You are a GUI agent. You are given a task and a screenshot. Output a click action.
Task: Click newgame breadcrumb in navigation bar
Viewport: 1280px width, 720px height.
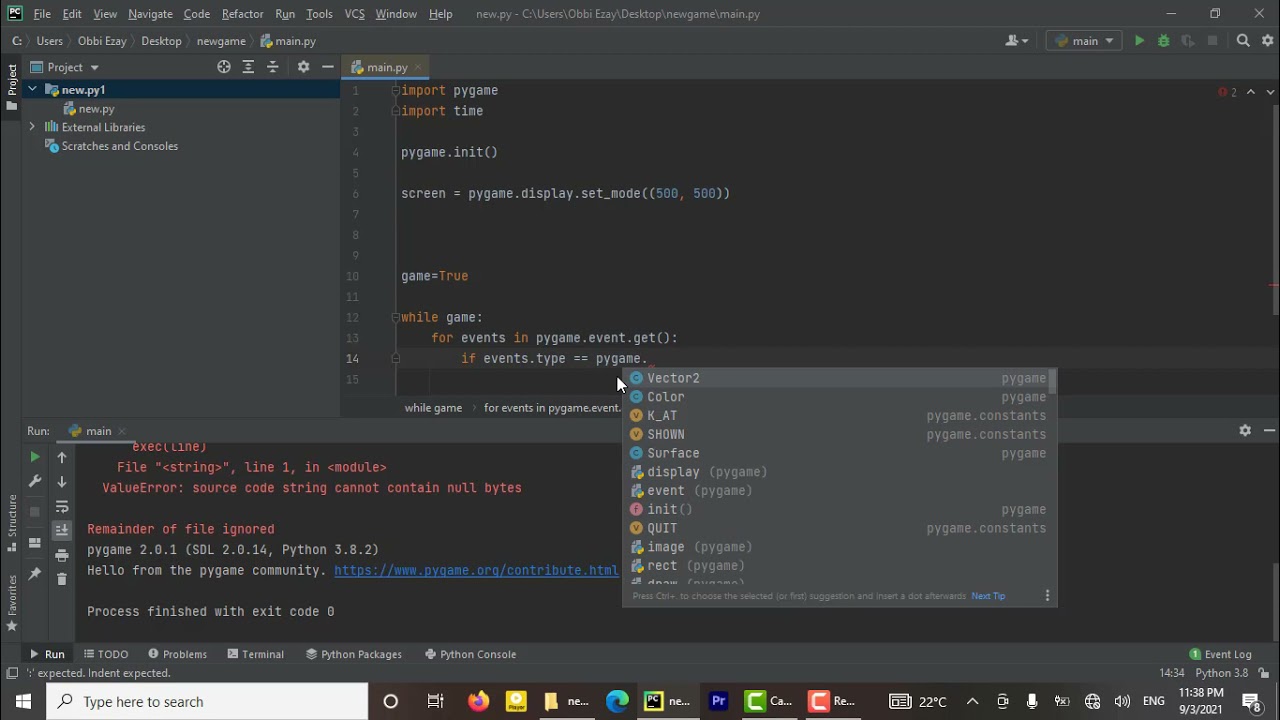pyautogui.click(x=221, y=41)
